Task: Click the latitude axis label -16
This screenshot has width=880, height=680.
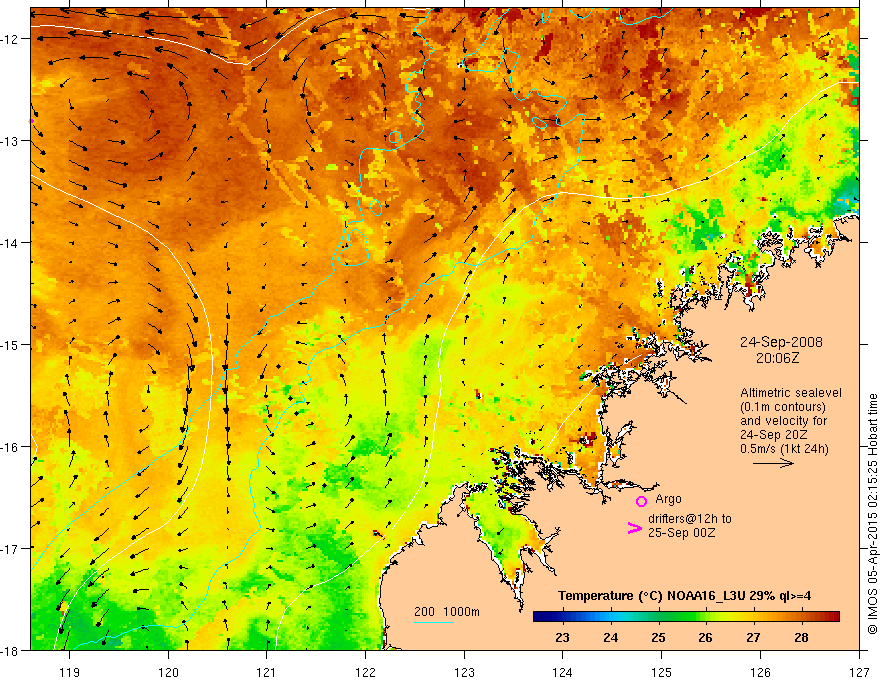Action: [11, 447]
